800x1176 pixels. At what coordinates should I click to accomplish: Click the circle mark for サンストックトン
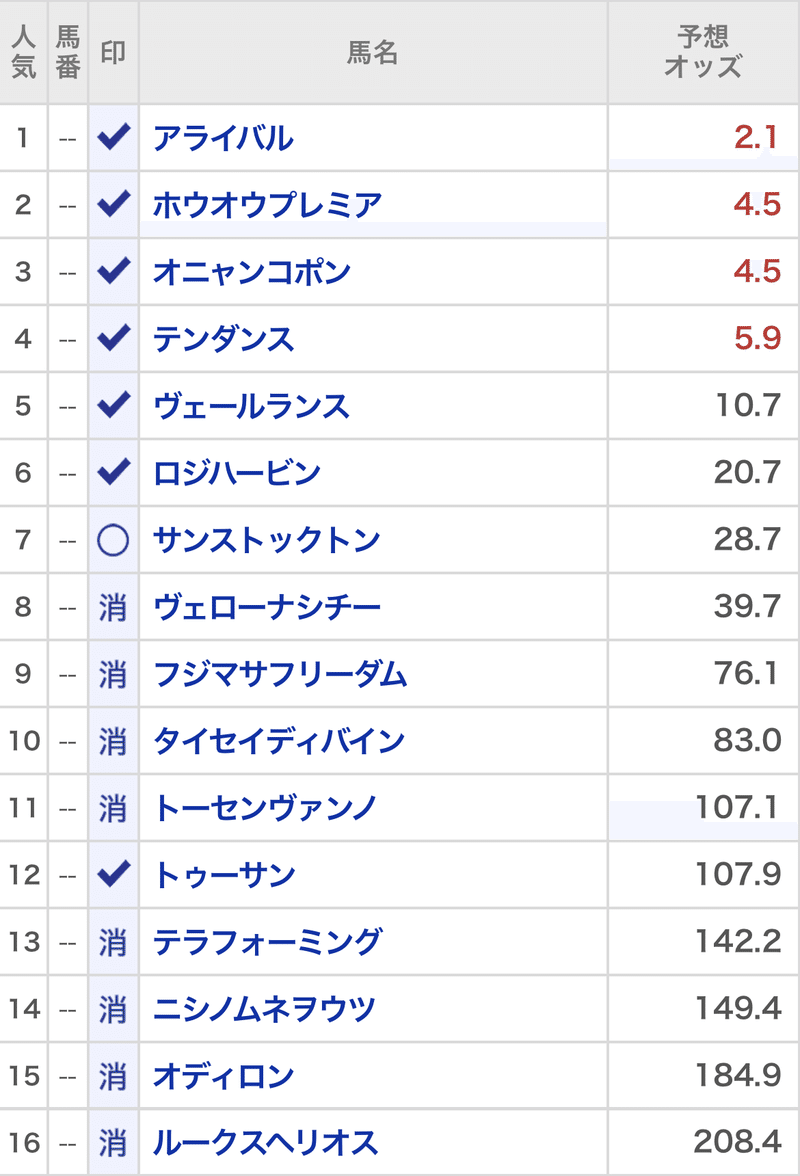click(x=113, y=539)
